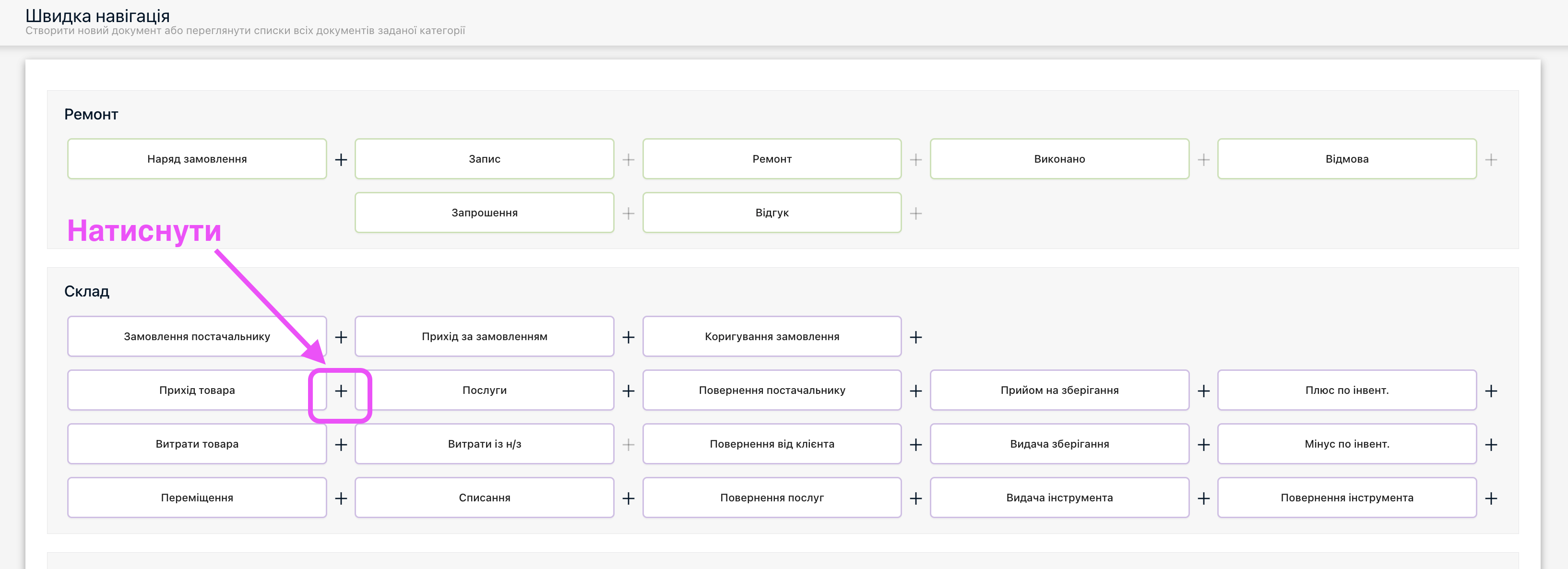Viewport: 1568px width, 569px height.
Task: Open the Запрошення list
Action: pos(484,213)
